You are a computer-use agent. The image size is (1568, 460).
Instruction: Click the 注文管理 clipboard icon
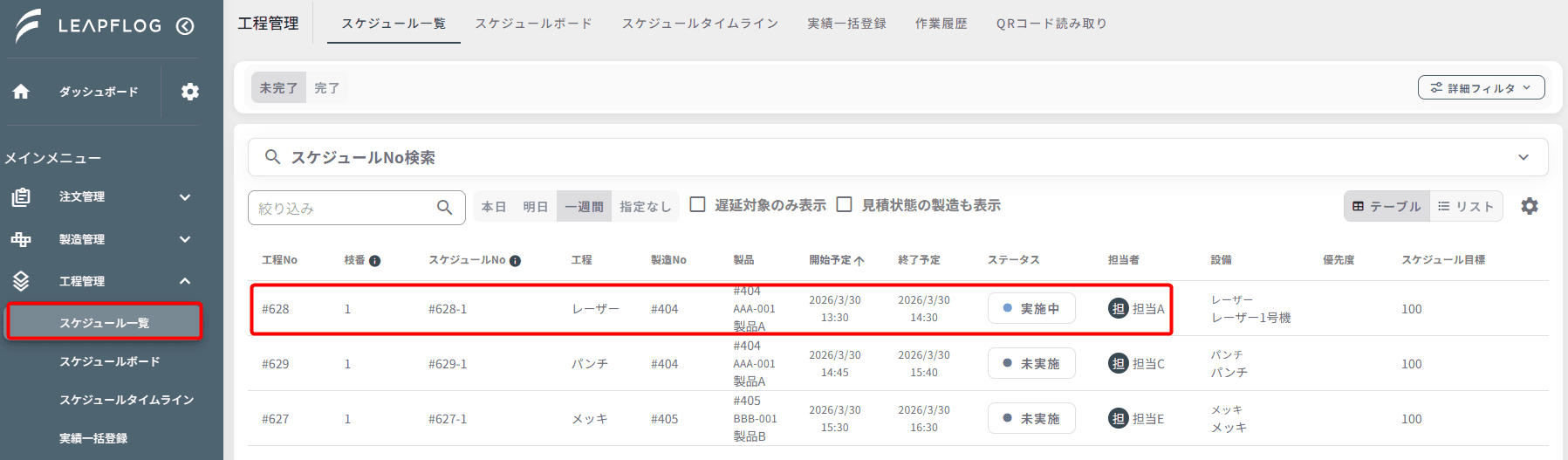(x=21, y=197)
